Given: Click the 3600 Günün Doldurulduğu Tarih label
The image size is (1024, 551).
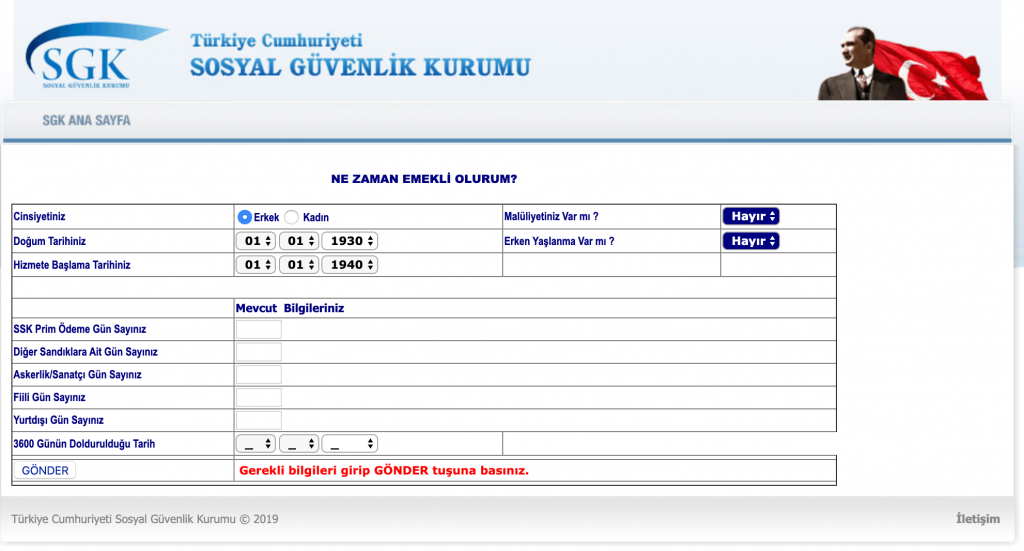Looking at the screenshot, I should click(84, 444).
